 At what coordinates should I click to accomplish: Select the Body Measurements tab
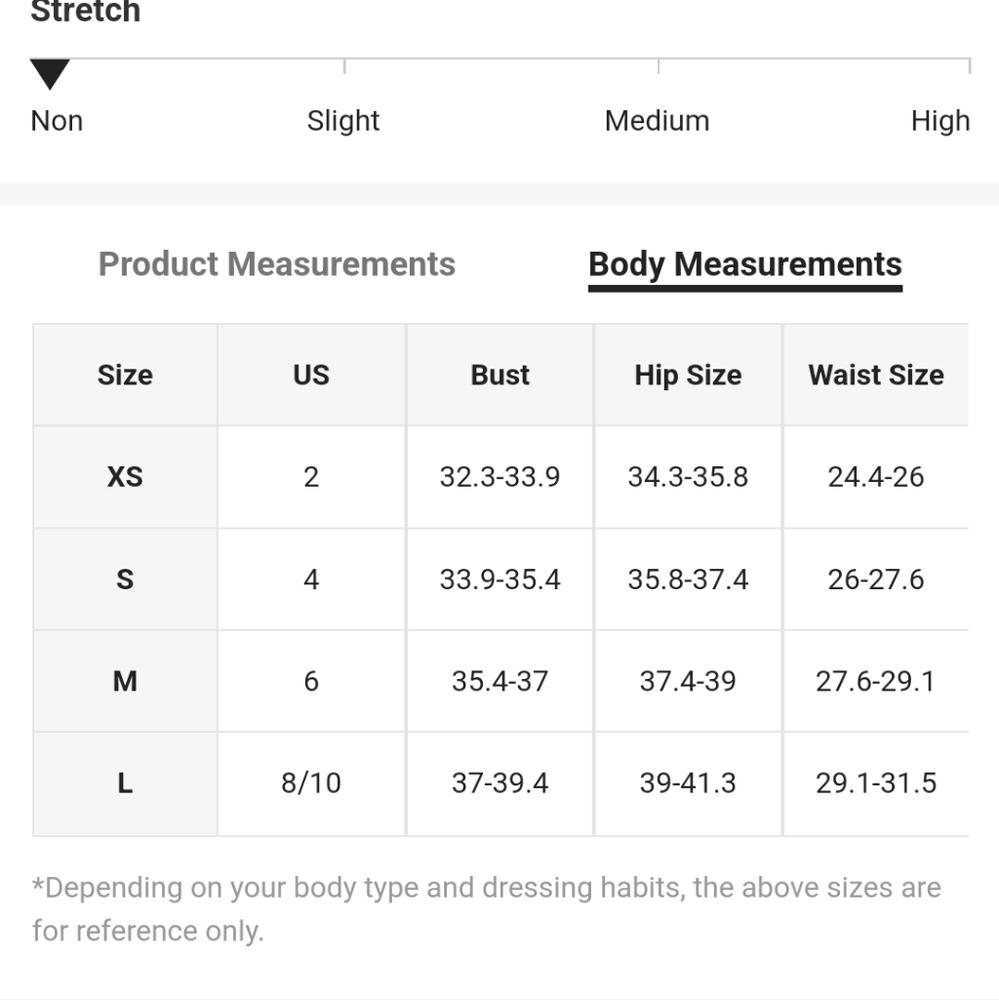tap(745, 264)
